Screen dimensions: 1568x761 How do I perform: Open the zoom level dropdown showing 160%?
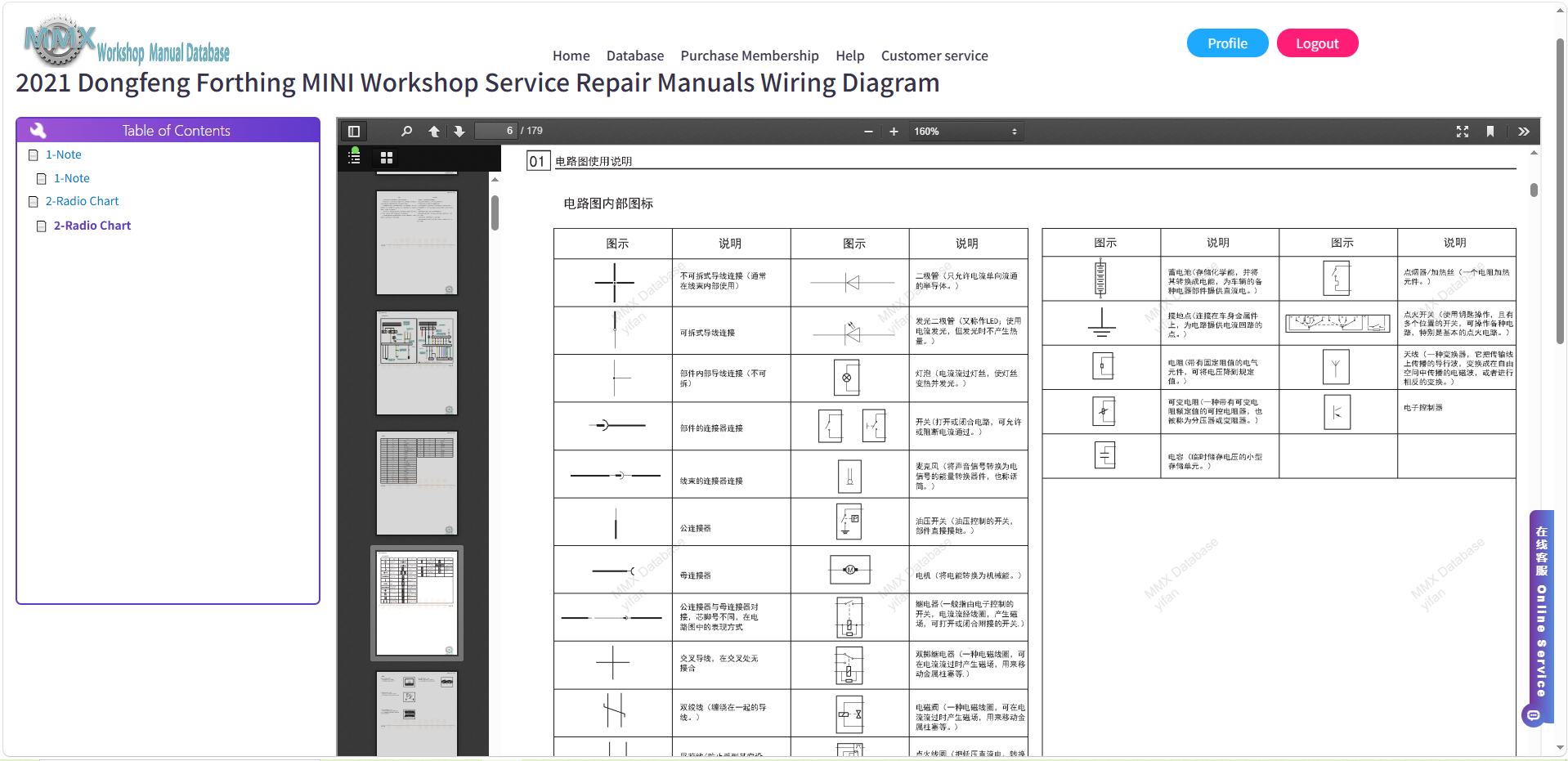click(x=965, y=131)
